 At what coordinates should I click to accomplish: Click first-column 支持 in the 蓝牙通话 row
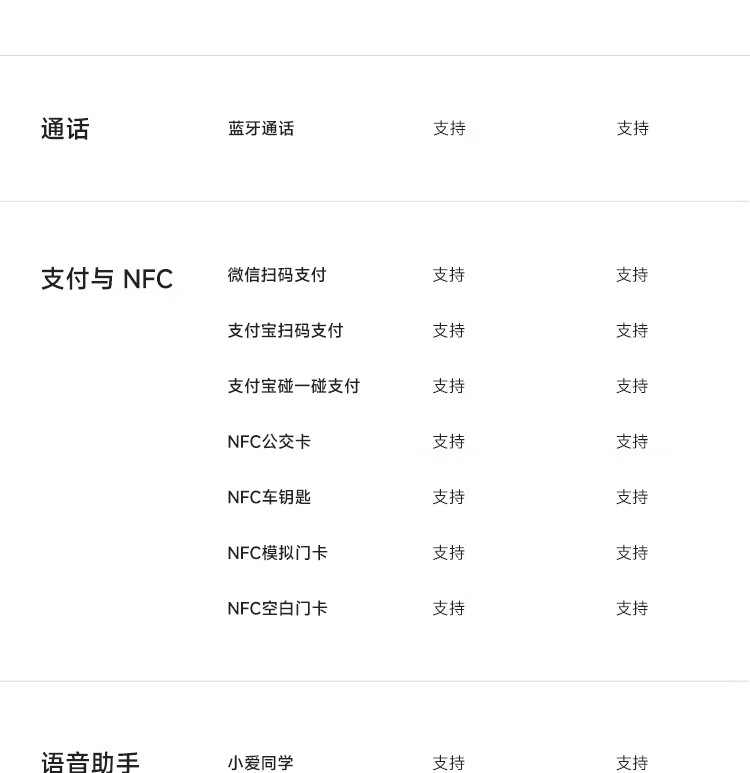(449, 129)
